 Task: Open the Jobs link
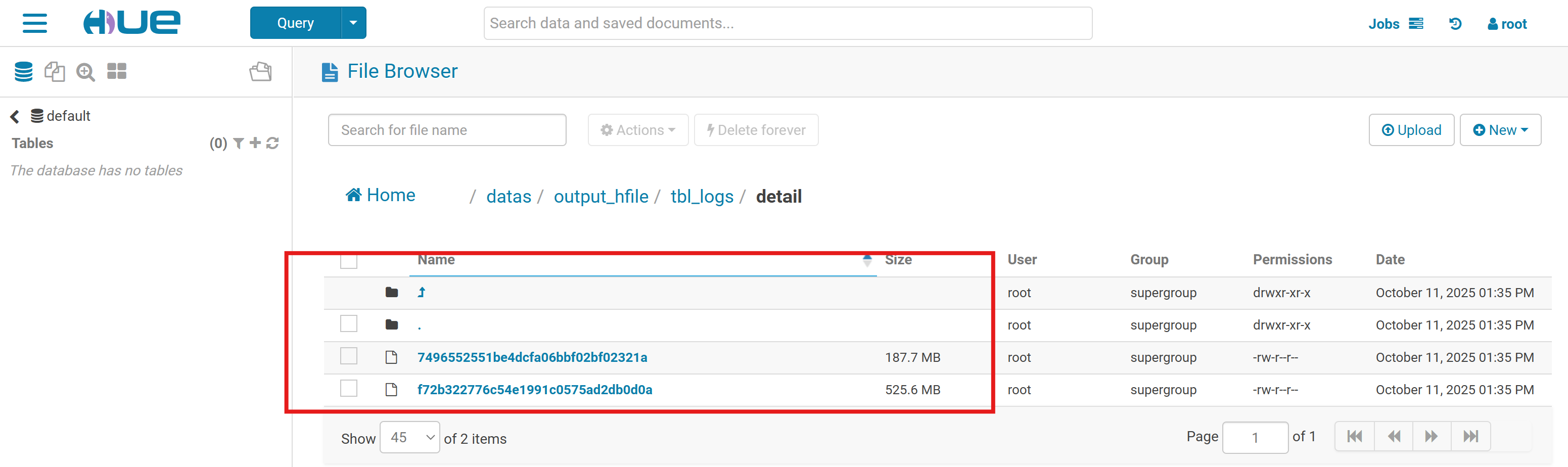[x=1383, y=24]
